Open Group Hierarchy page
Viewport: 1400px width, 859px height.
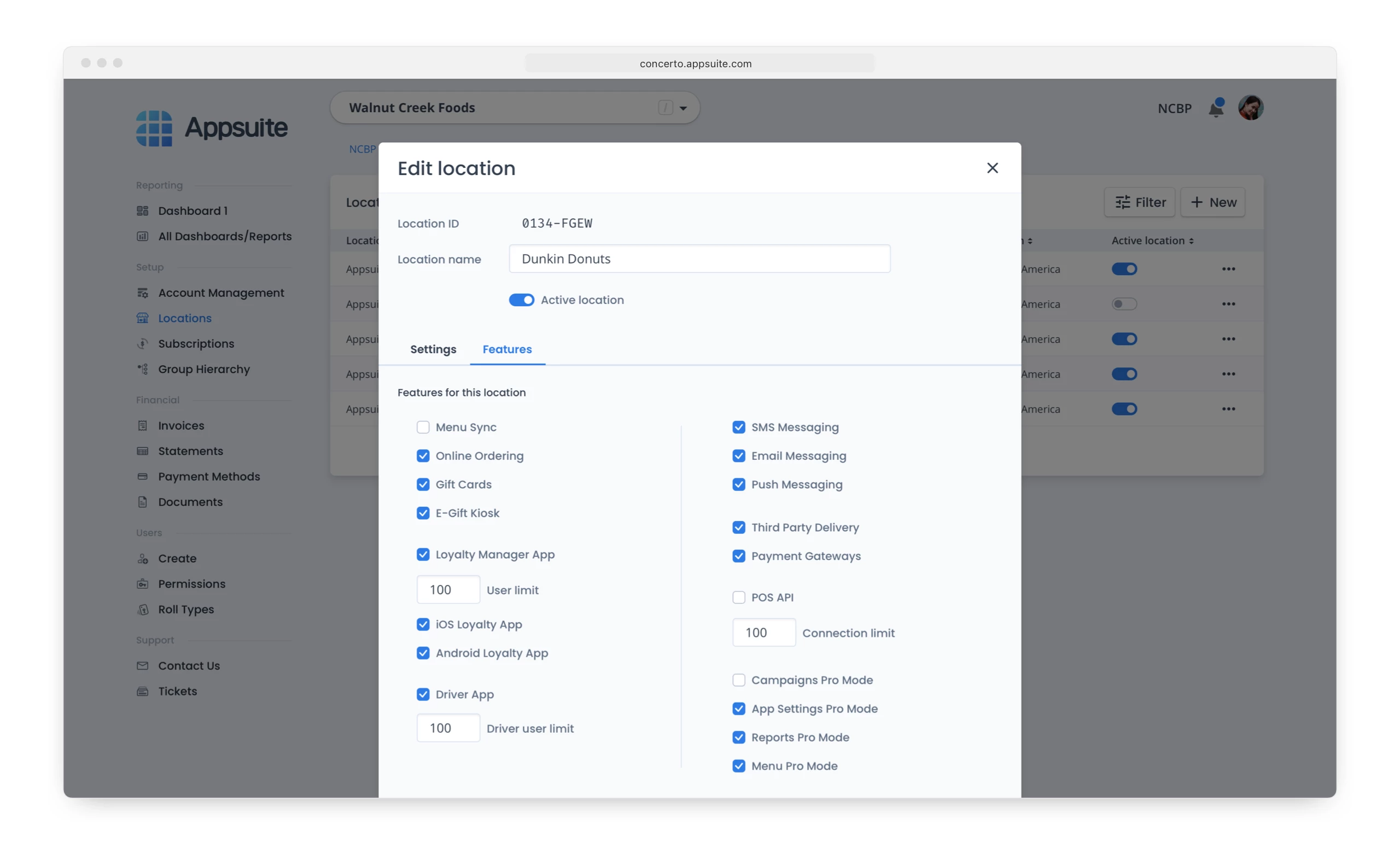pyautogui.click(x=203, y=369)
